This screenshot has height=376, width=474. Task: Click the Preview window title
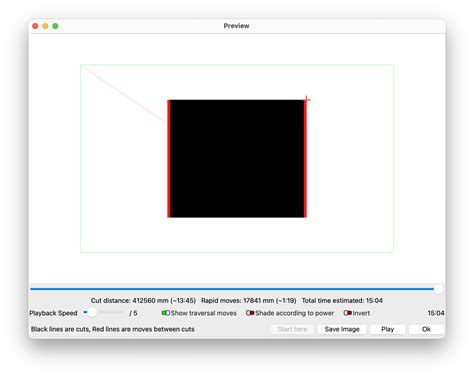tap(236, 26)
